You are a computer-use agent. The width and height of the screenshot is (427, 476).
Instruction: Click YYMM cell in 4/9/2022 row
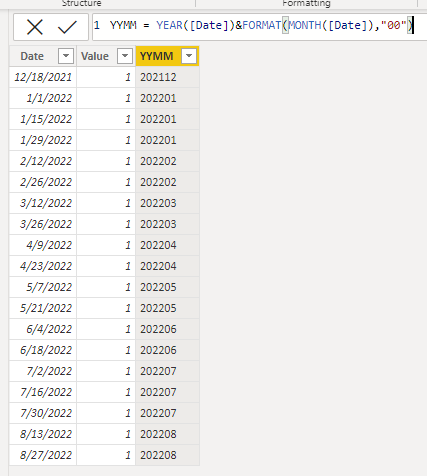click(x=167, y=245)
